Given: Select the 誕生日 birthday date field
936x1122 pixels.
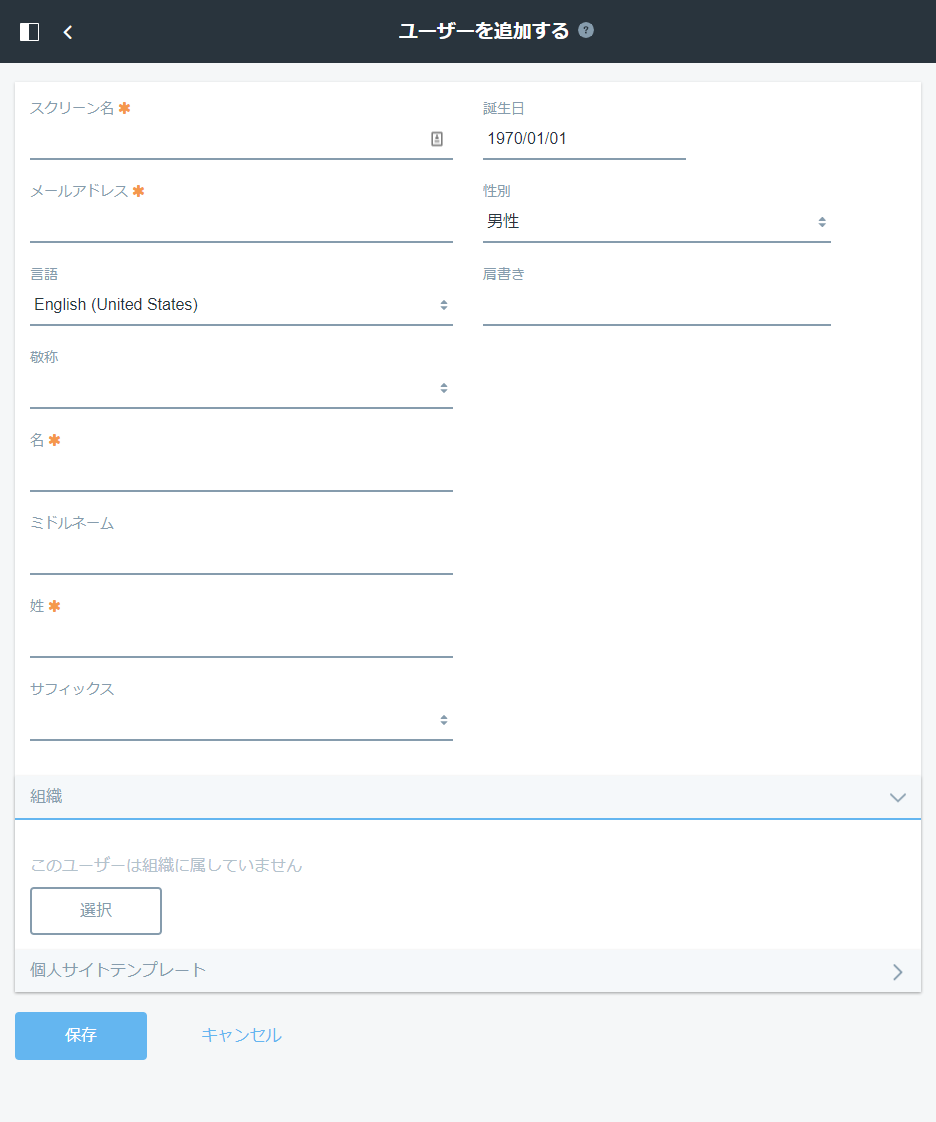Looking at the screenshot, I should tap(584, 139).
